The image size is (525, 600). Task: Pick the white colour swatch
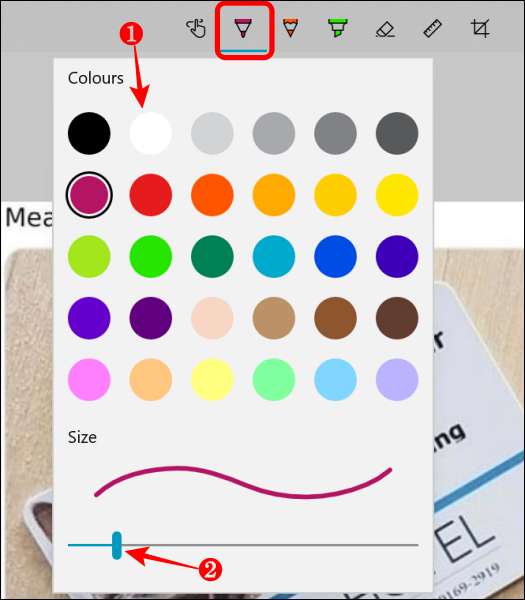[x=151, y=133]
